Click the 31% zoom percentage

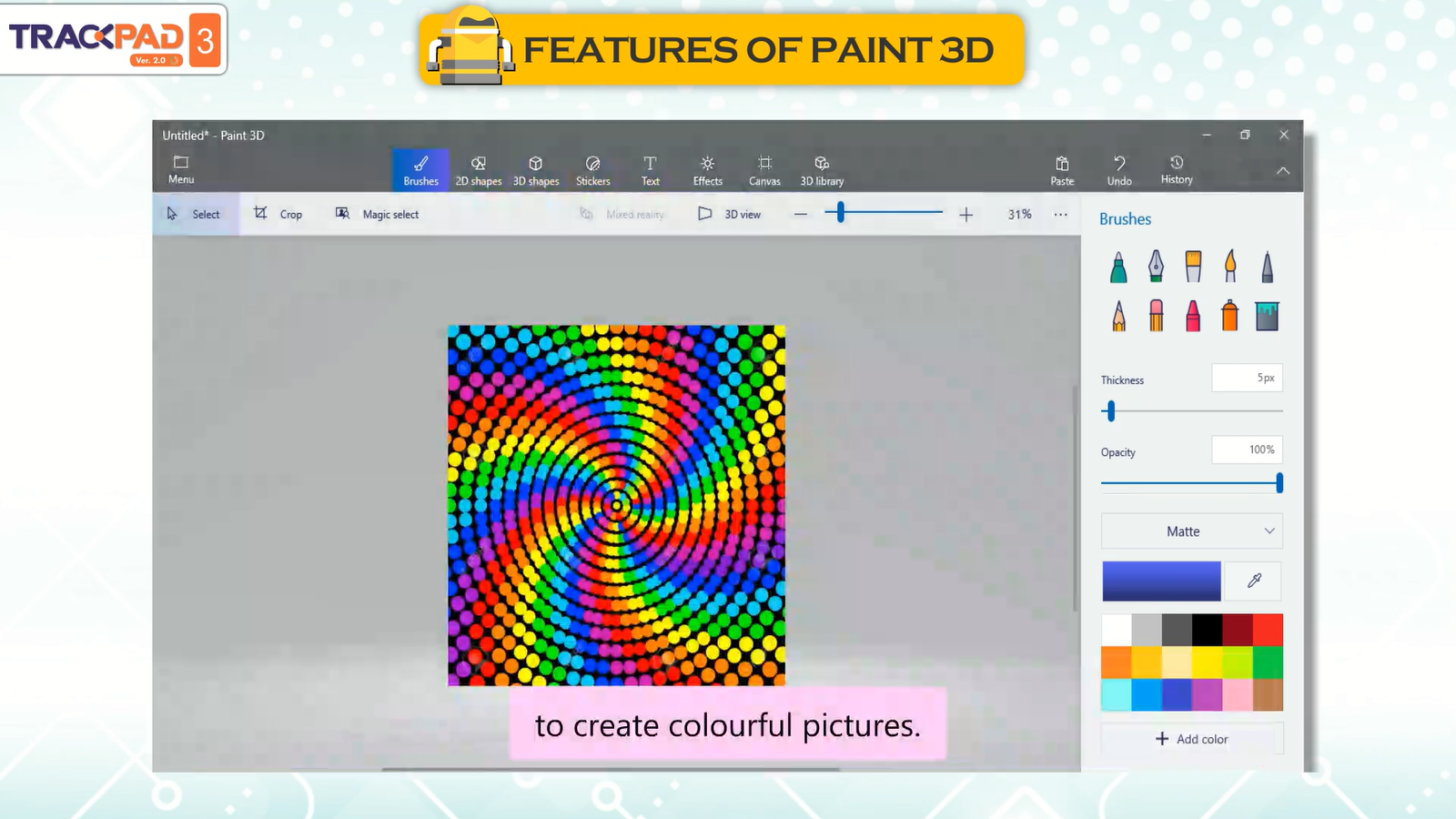[1019, 215]
